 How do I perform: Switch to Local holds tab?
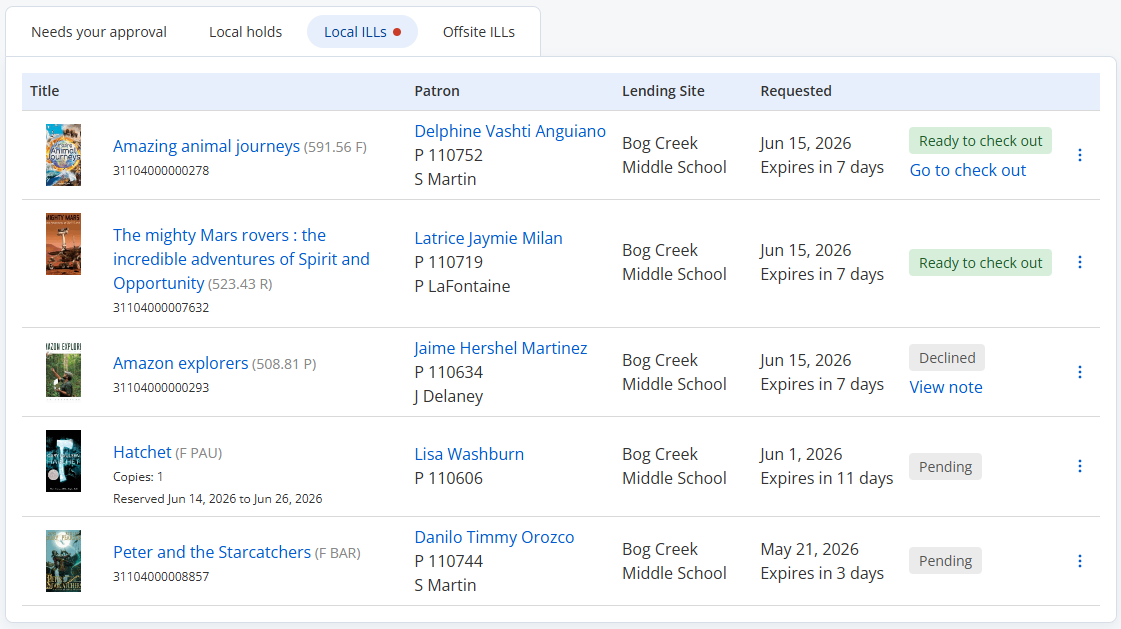click(245, 32)
